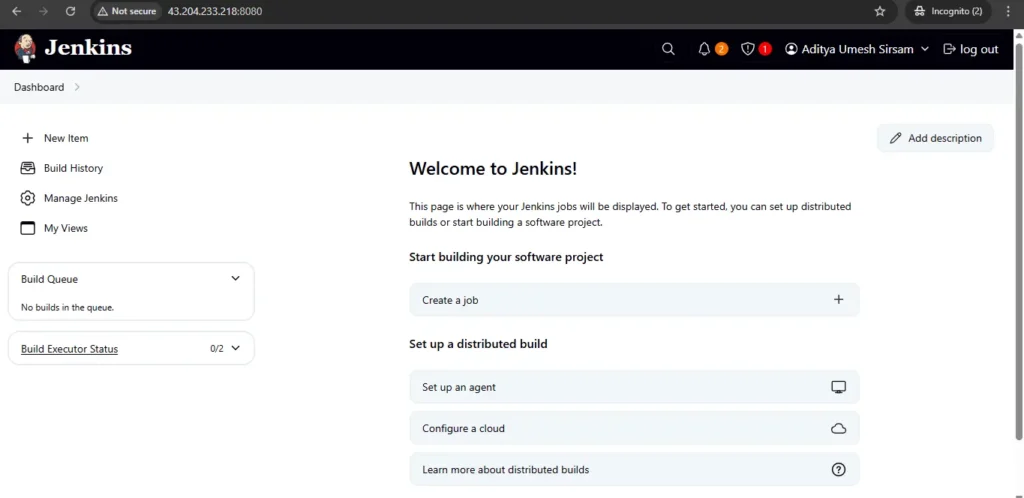Click the Jenkins logo in header

pos(73,48)
